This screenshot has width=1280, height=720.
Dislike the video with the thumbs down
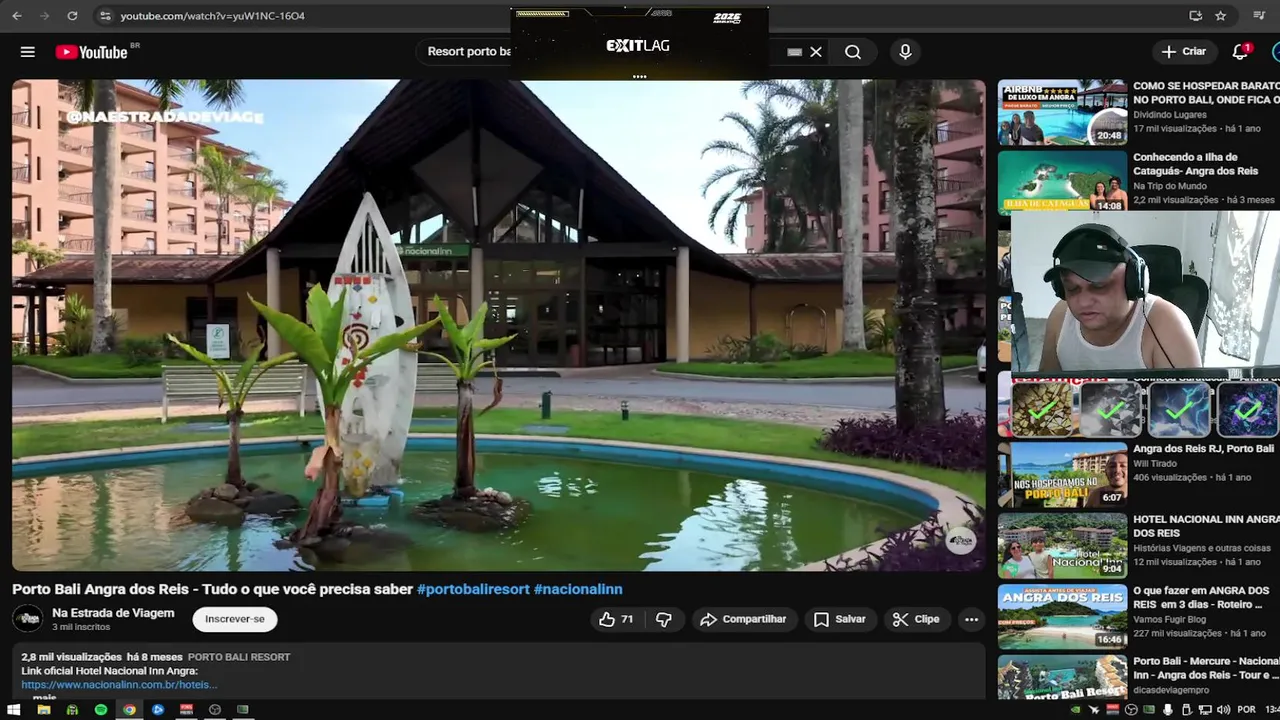(664, 619)
